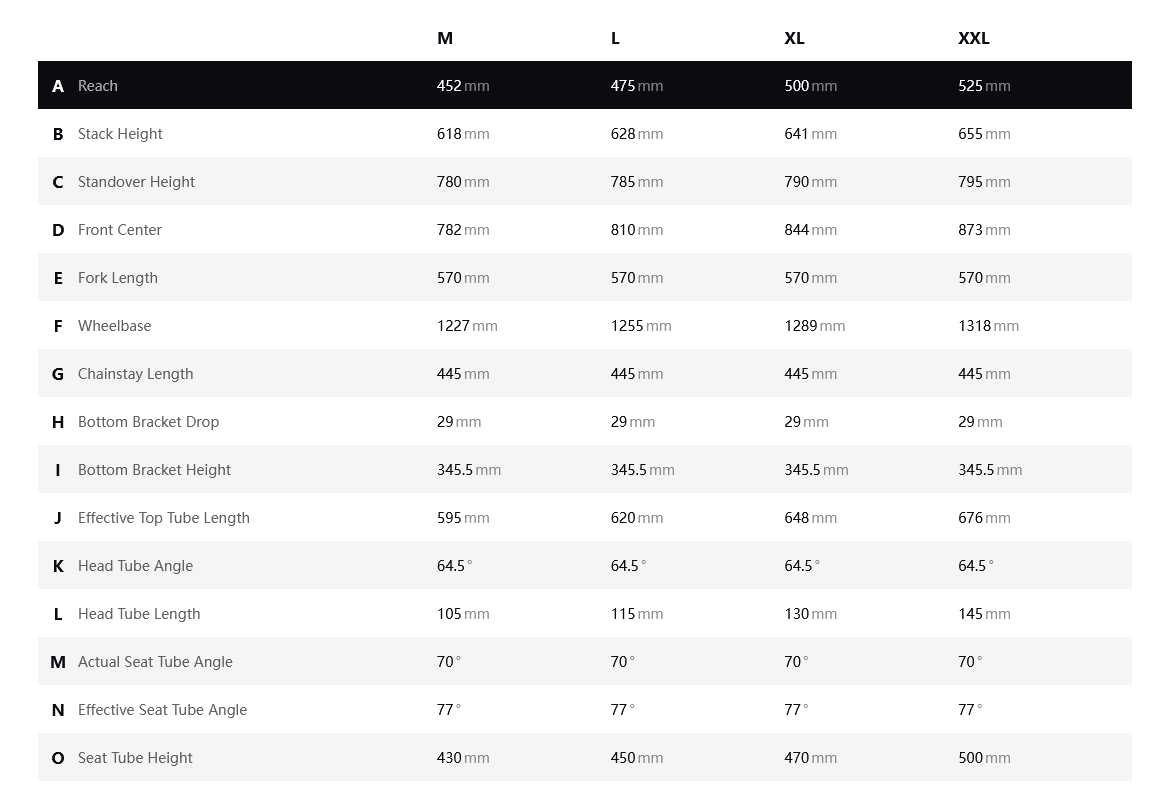
Task: Select the XL size column header
Action: 794,38
